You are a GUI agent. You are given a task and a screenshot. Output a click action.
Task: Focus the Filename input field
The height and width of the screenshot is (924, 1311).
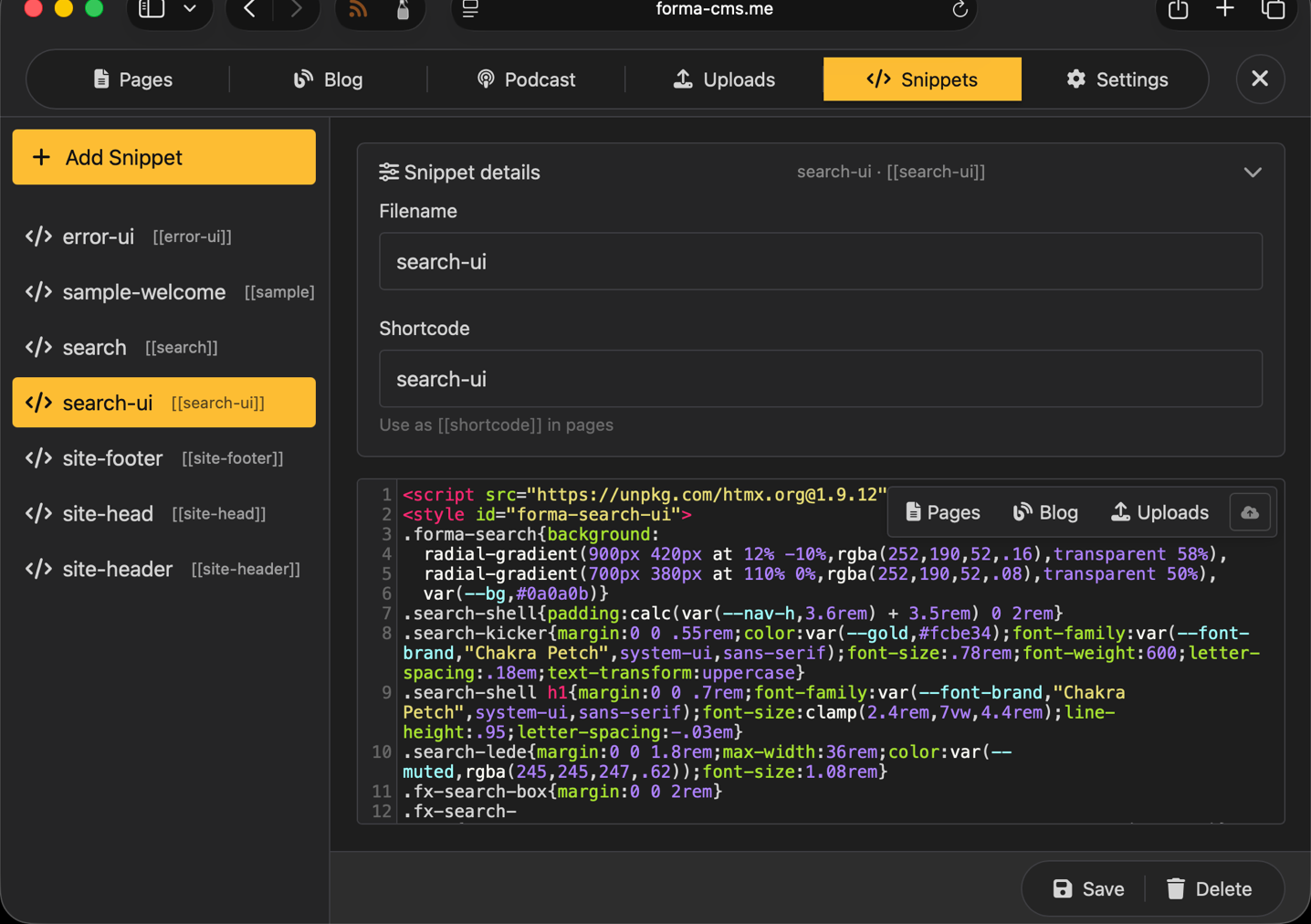point(821,261)
